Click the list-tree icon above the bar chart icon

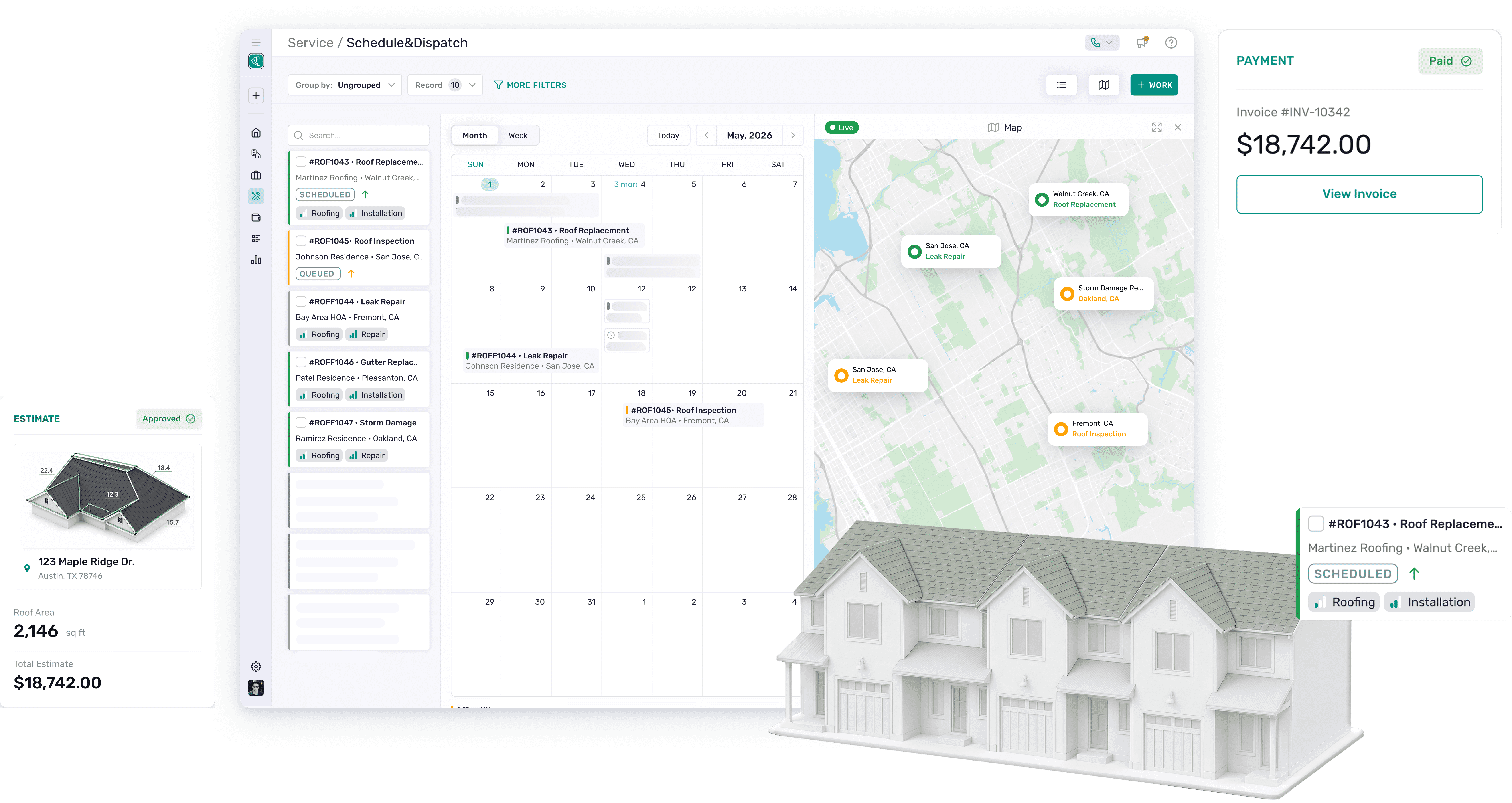(x=256, y=239)
